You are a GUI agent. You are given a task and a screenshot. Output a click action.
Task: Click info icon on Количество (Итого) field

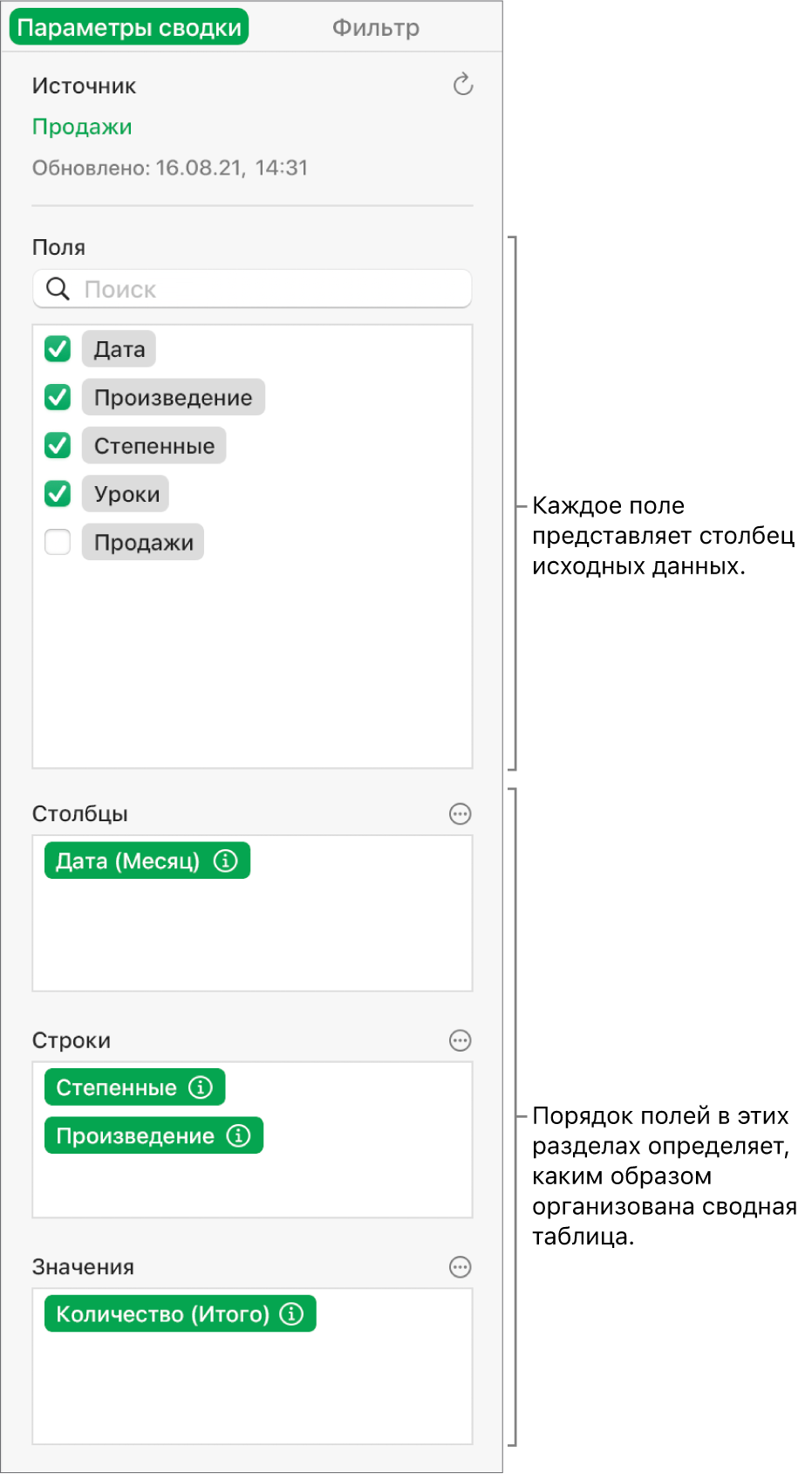tap(291, 1314)
